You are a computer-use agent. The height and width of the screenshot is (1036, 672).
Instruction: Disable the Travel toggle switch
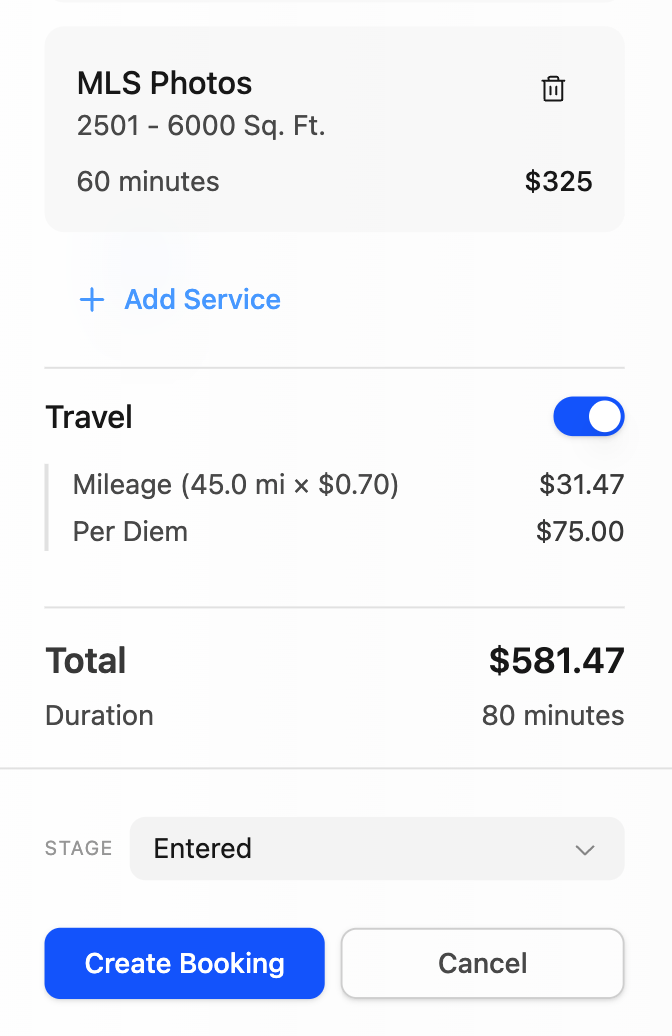click(x=589, y=416)
